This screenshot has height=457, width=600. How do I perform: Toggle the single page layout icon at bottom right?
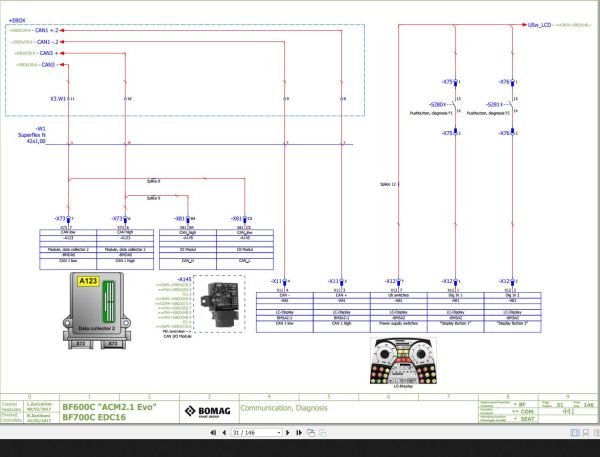[575, 433]
